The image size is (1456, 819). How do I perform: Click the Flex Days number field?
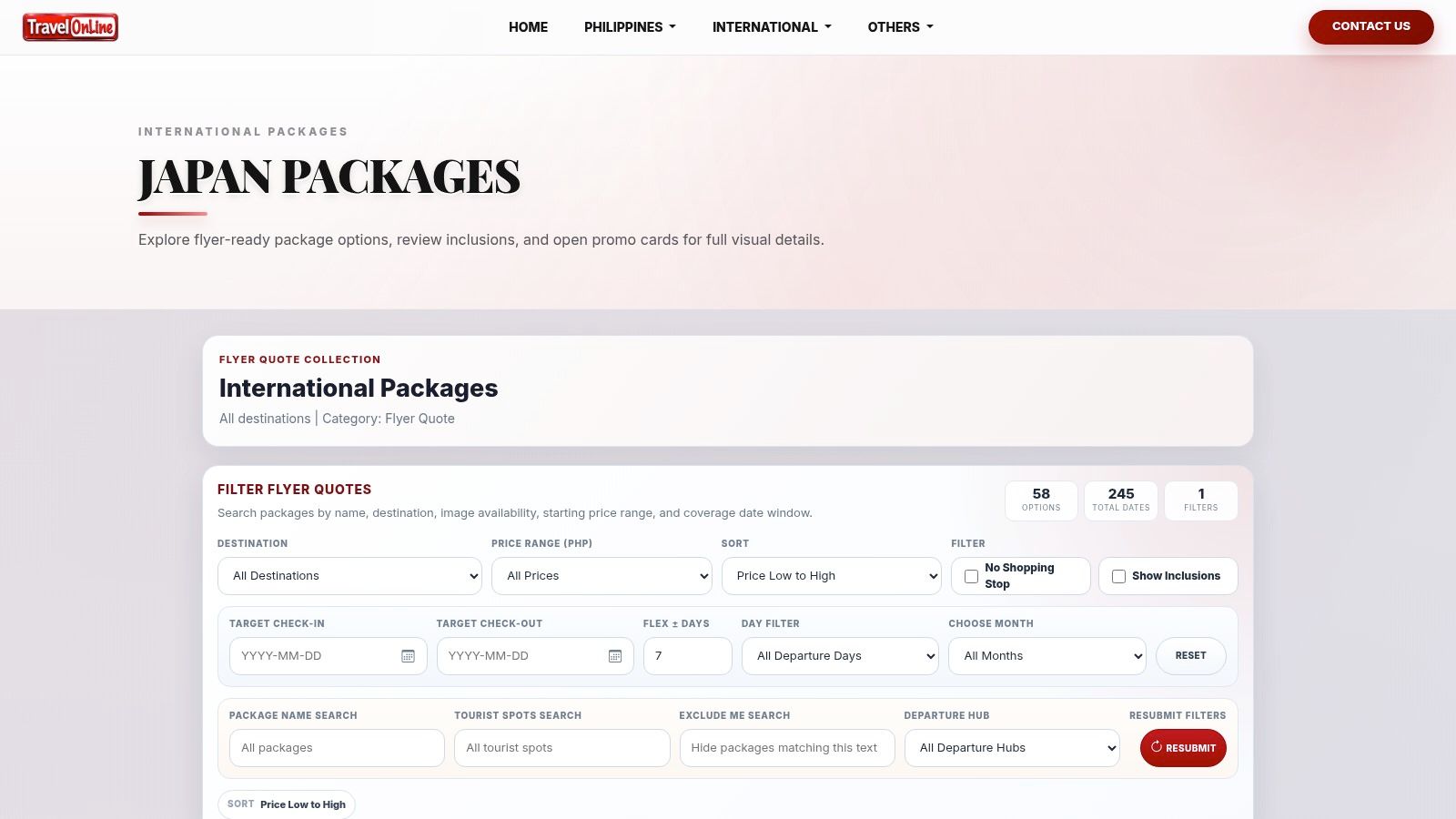coord(687,656)
